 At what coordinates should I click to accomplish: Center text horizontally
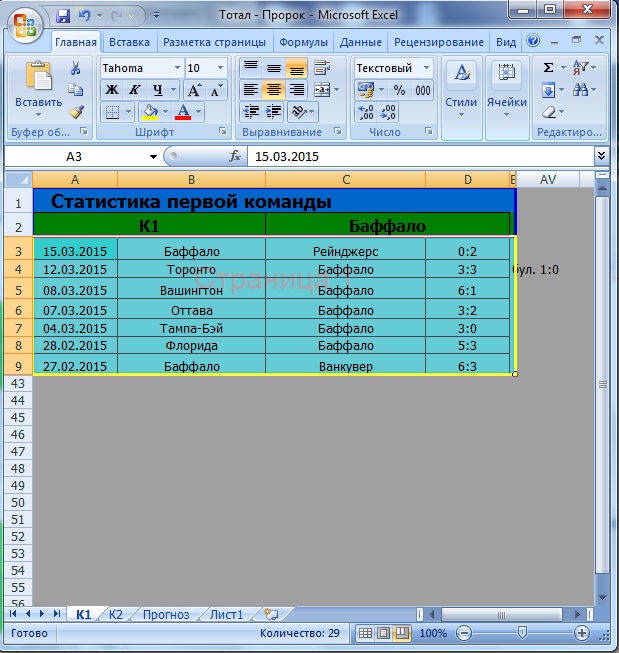click(274, 90)
